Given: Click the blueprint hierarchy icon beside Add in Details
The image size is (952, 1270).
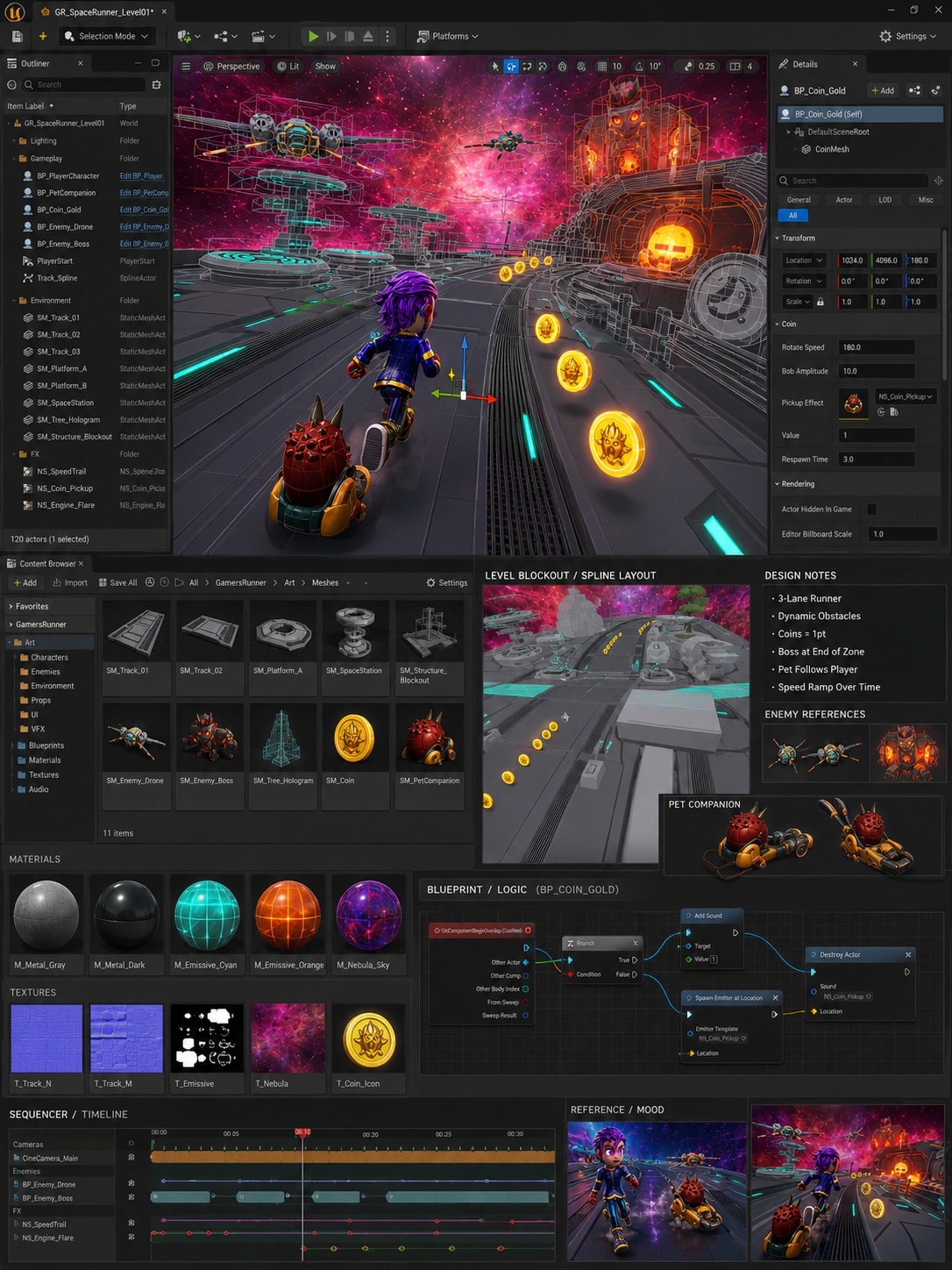Looking at the screenshot, I should point(915,90).
